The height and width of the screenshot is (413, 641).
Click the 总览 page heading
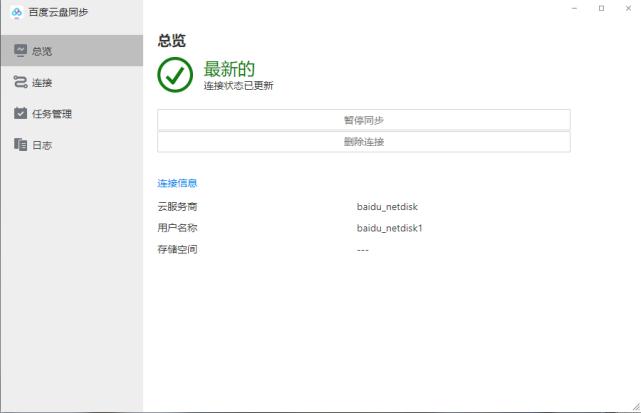pos(172,41)
